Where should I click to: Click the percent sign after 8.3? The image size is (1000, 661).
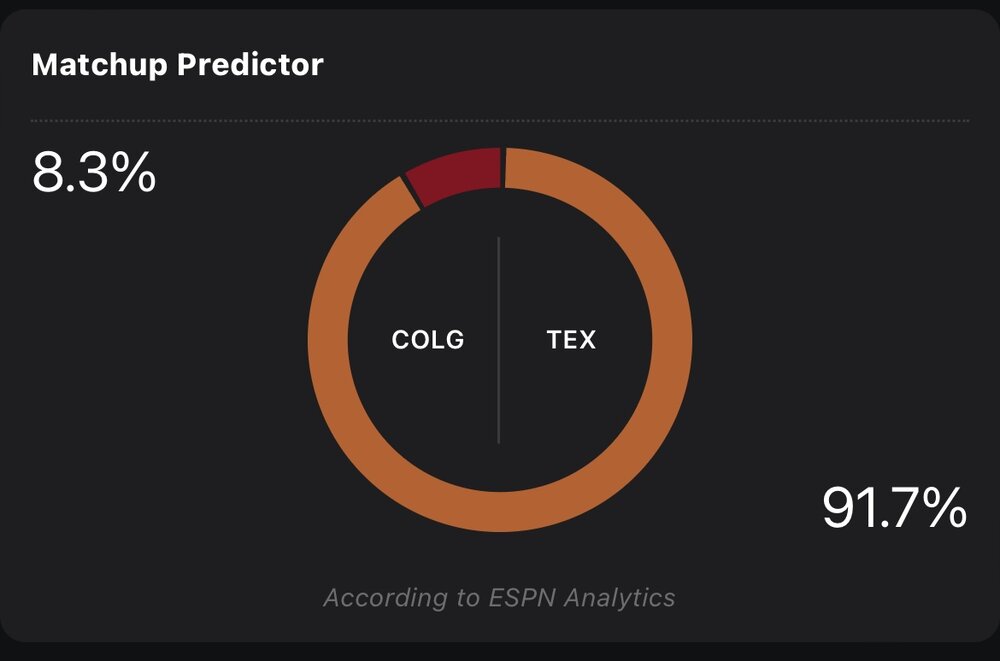click(134, 172)
